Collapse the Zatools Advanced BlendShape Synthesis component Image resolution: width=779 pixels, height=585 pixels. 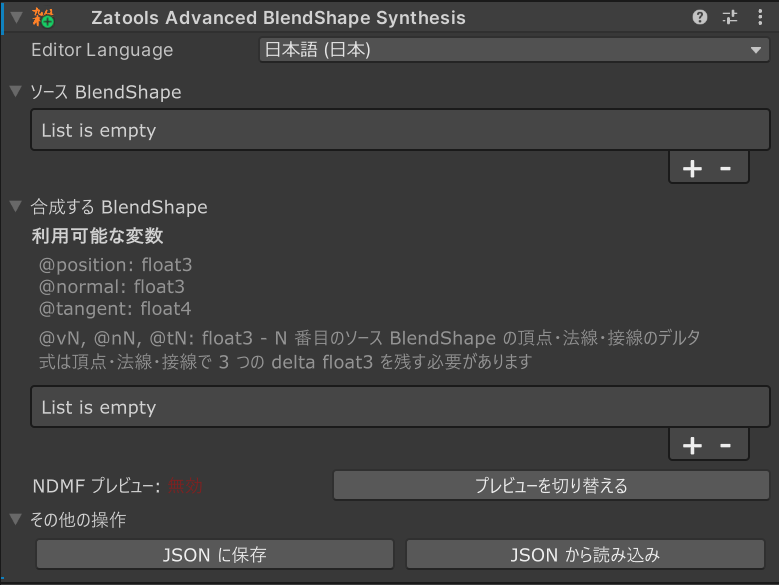[16, 17]
